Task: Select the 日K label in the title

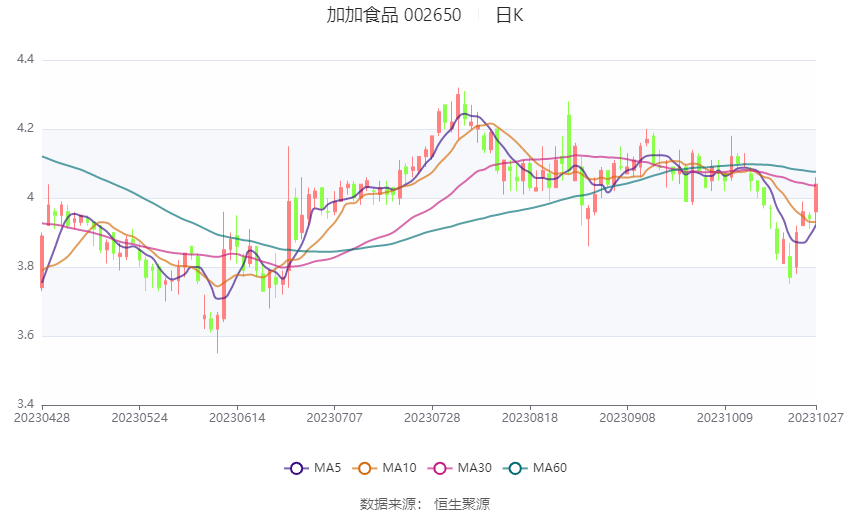Action: 510,15
